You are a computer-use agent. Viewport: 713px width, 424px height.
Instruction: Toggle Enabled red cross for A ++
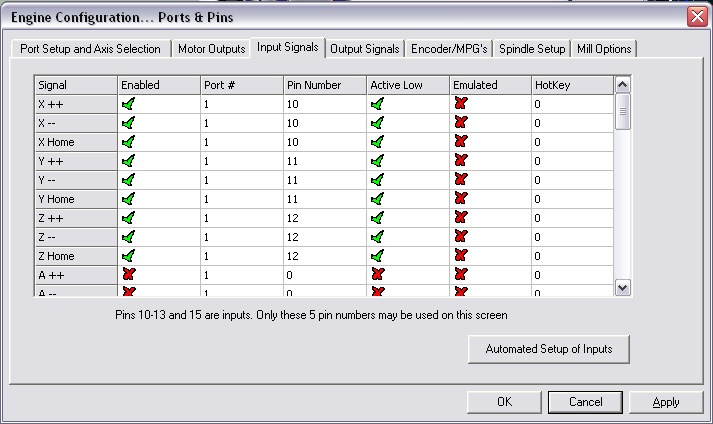(x=128, y=275)
